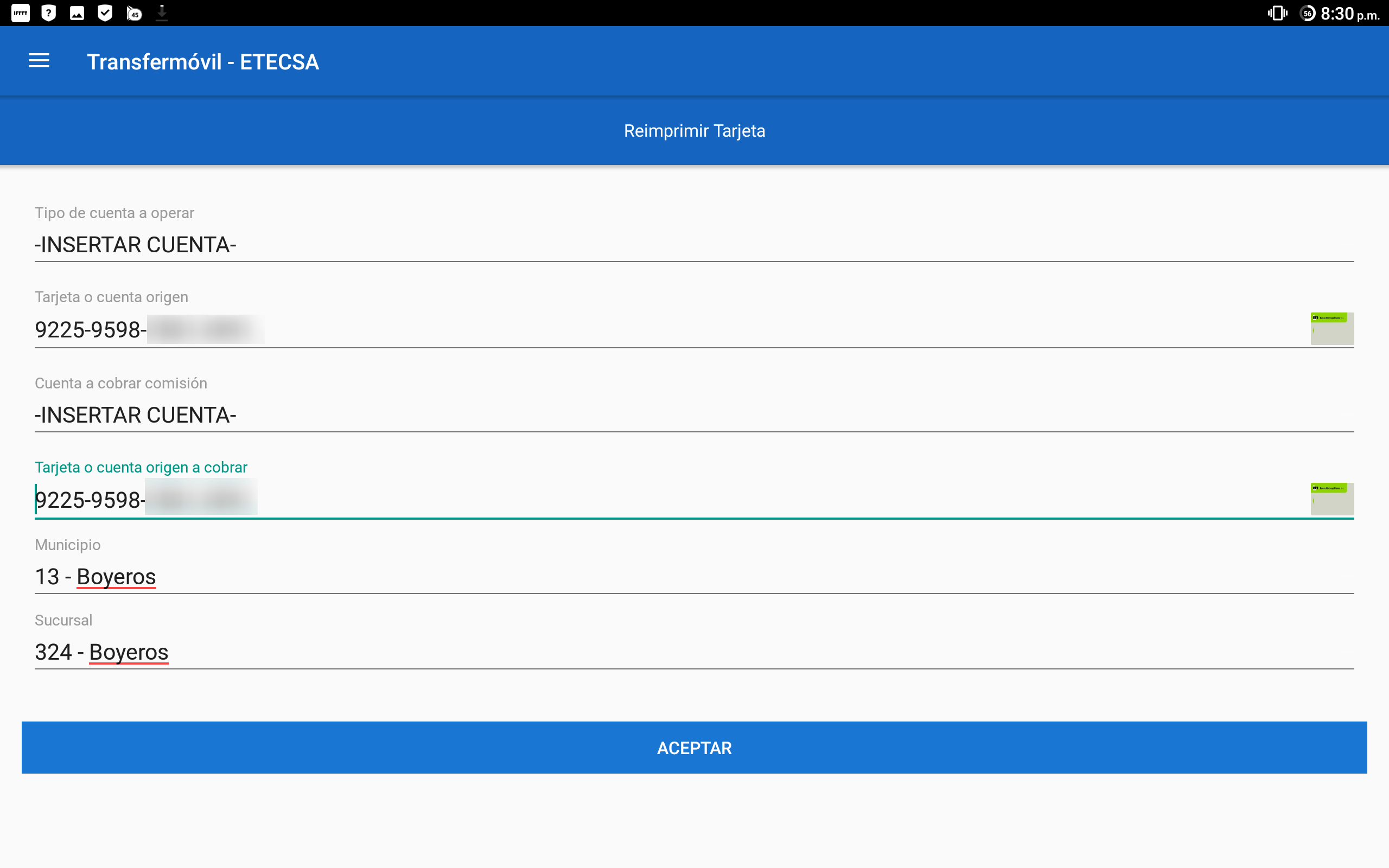This screenshot has height=868, width=1389.
Task: Open the Sucursal selector showing 324 - Boyeros
Action: click(694, 652)
